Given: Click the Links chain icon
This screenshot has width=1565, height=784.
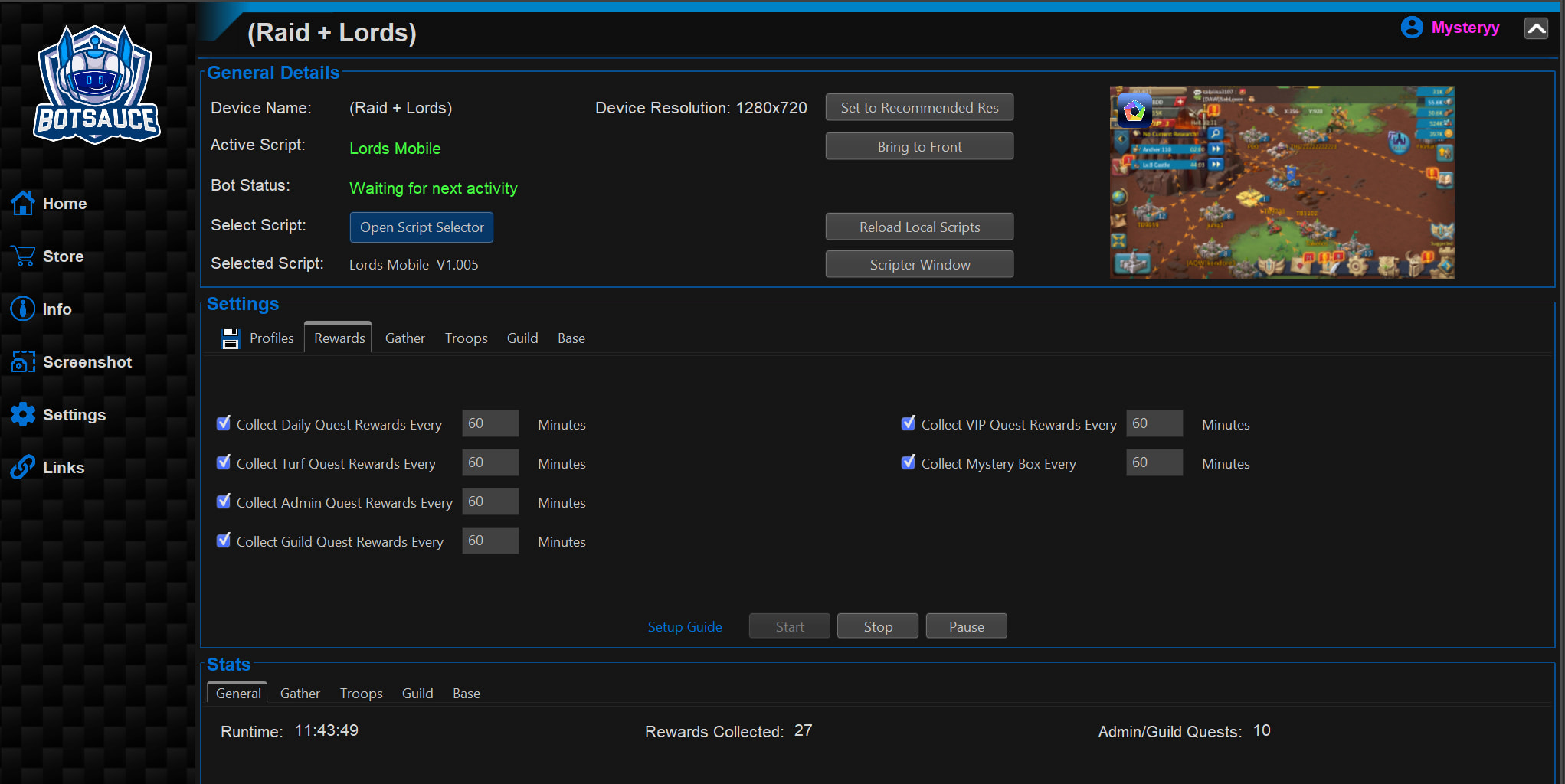Looking at the screenshot, I should pyautogui.click(x=23, y=467).
